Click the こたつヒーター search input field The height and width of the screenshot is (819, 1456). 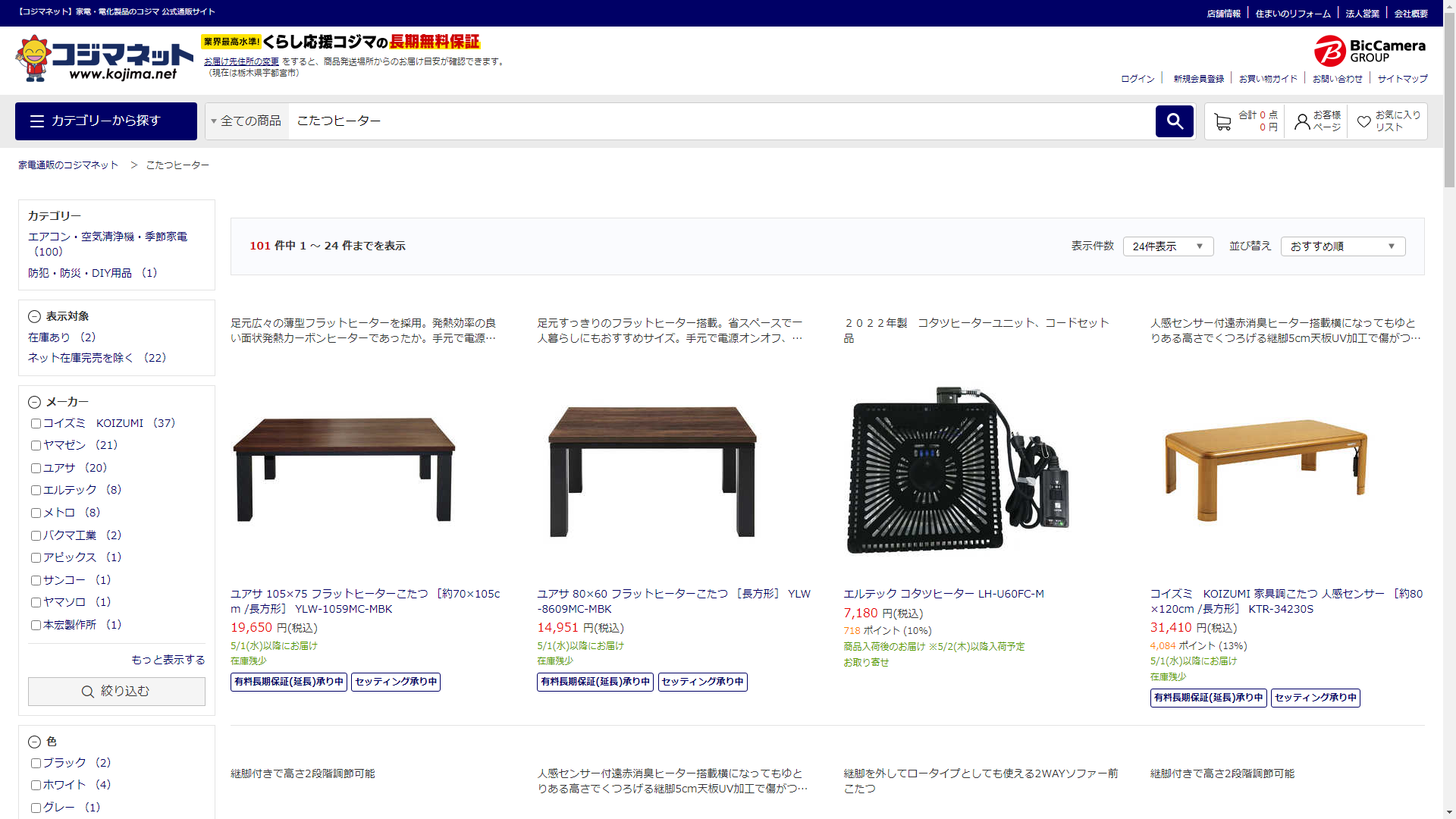(x=720, y=121)
